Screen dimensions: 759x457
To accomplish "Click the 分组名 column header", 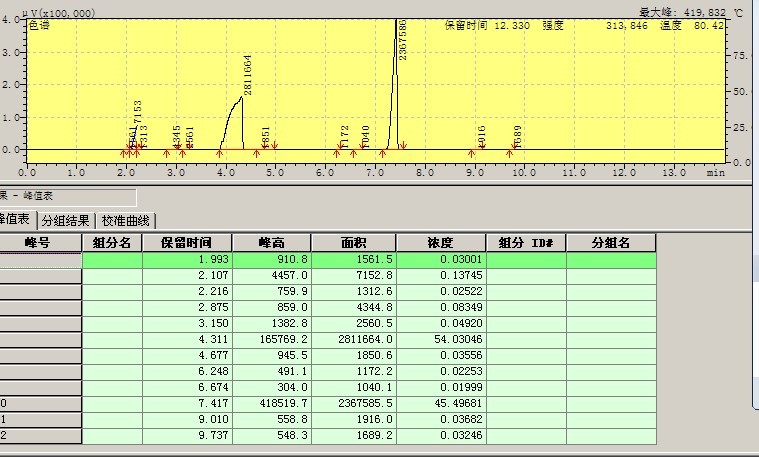I will [611, 243].
